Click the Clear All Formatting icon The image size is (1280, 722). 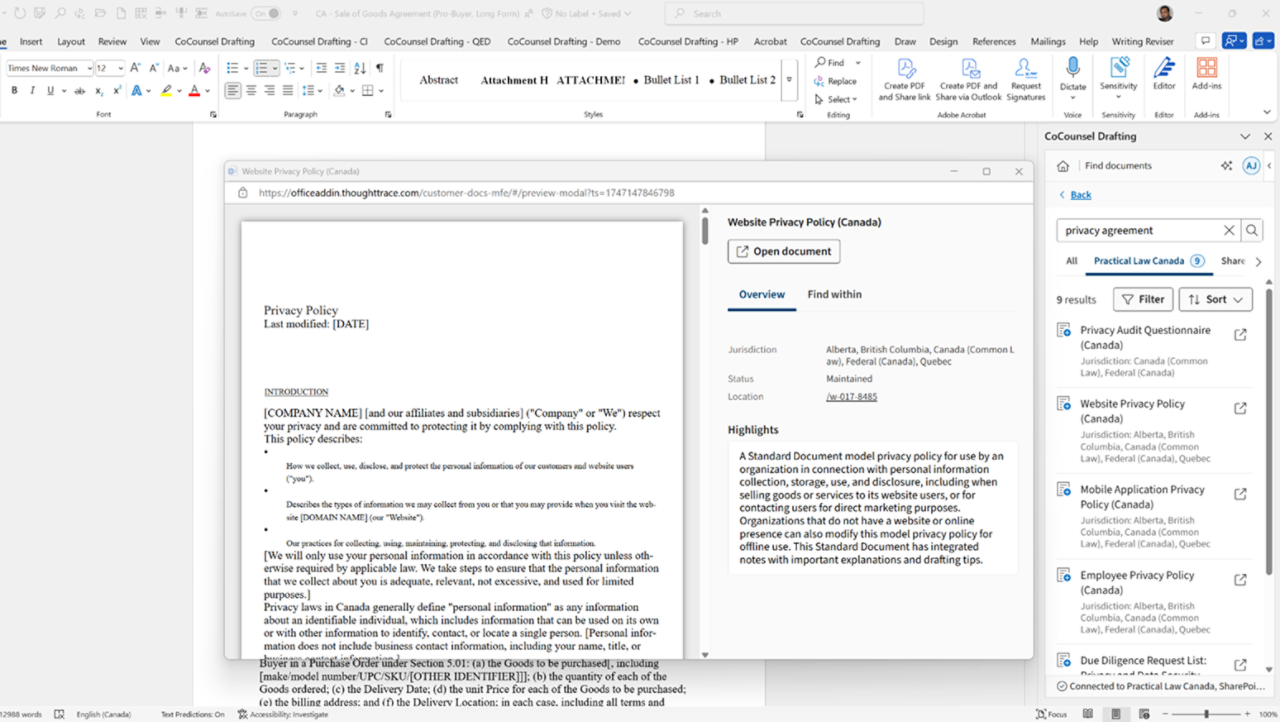204,68
